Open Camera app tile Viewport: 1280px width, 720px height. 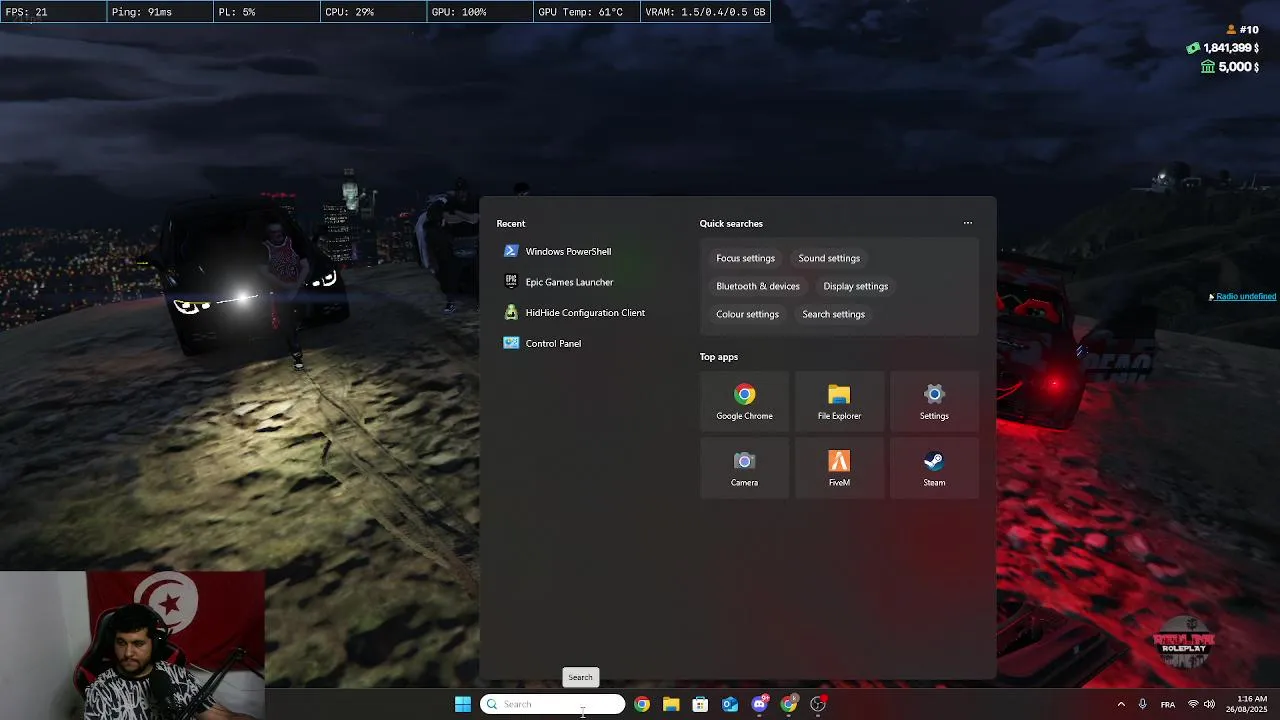[x=744, y=469]
